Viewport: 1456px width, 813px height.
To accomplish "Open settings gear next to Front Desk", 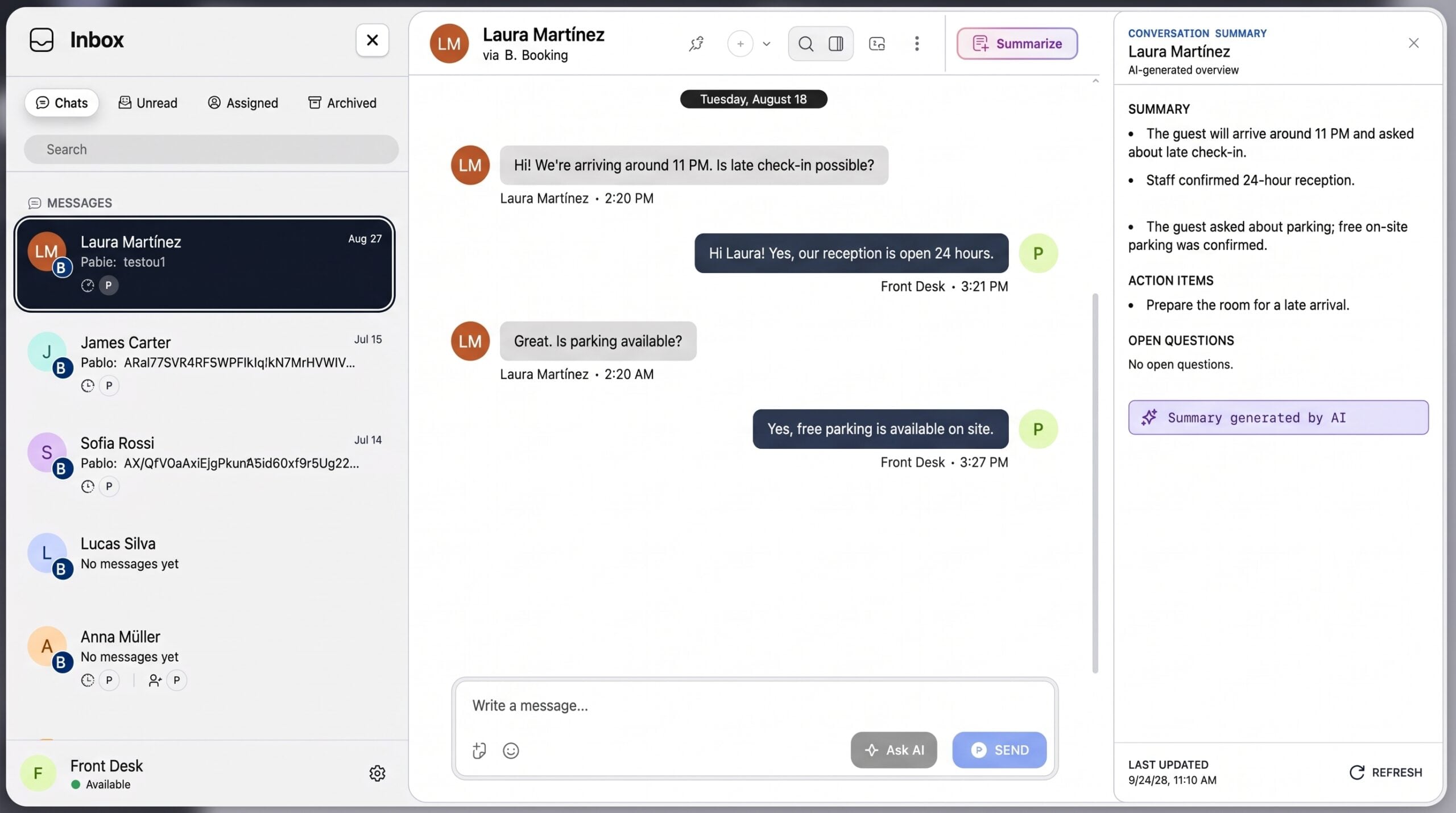I will (x=377, y=773).
